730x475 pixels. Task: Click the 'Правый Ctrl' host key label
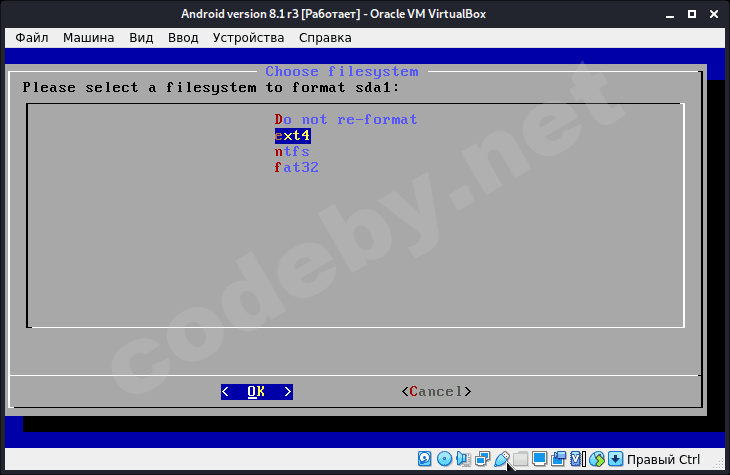point(663,460)
